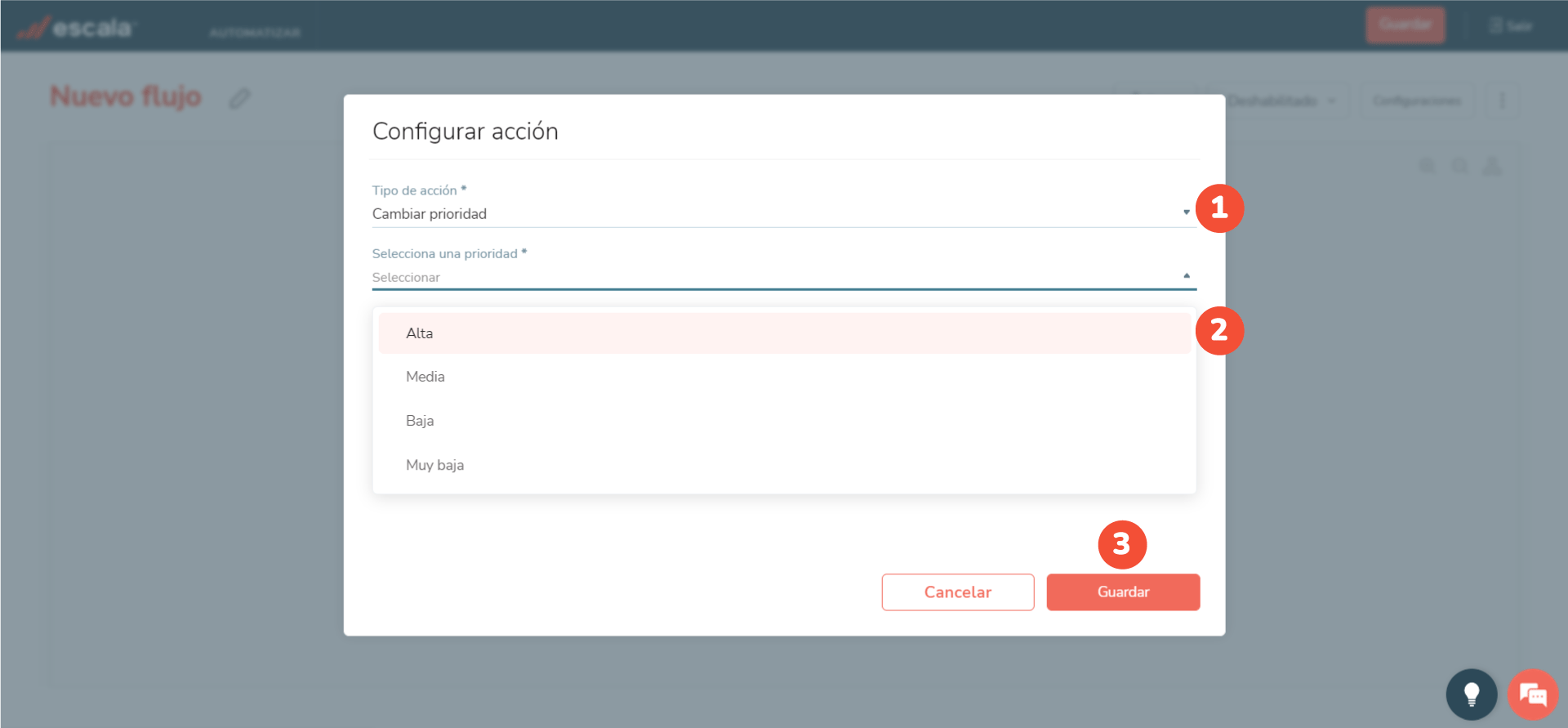Open the chat support bubble icon
1568x728 pixels.
1533,695
